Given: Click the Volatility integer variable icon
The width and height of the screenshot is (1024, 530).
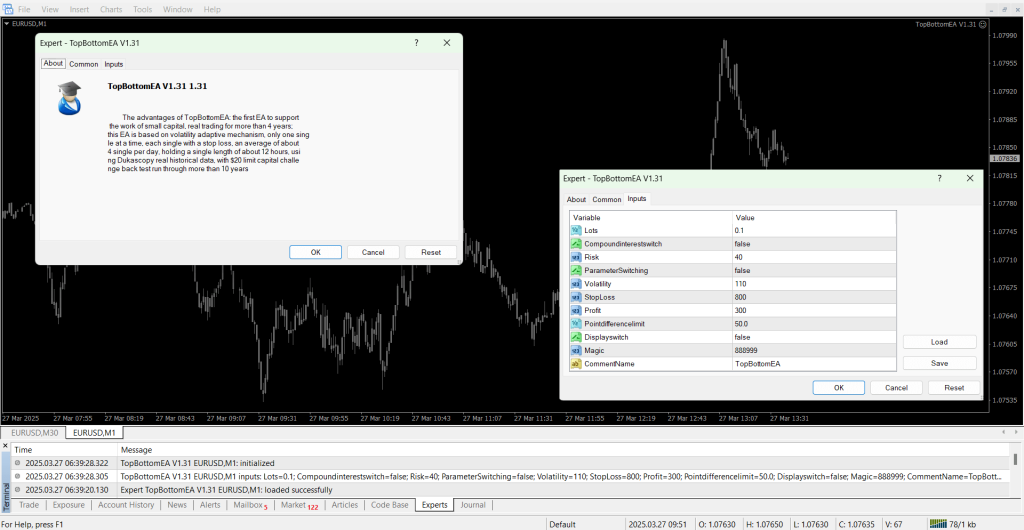Looking at the screenshot, I should (576, 284).
